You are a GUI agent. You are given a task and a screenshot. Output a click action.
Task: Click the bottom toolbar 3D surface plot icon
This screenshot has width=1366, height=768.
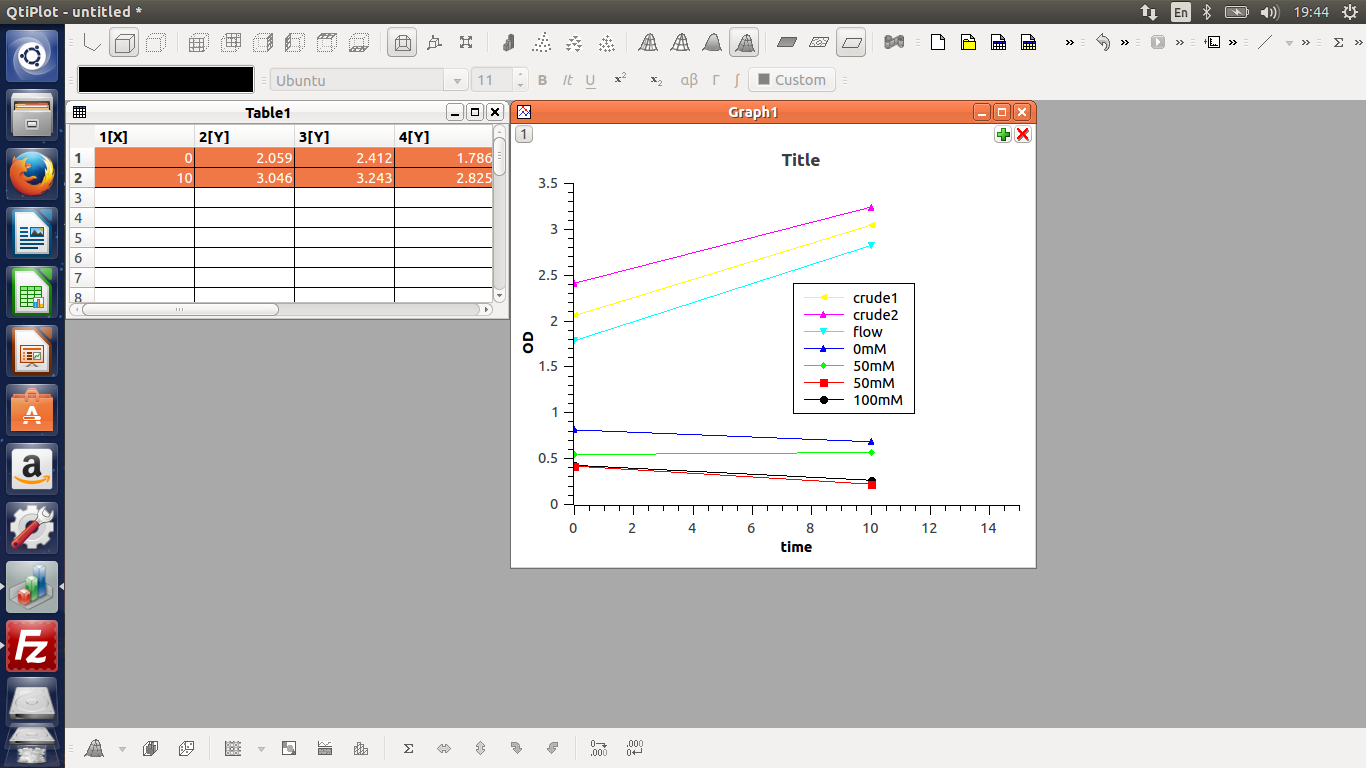pyautogui.click(x=94, y=748)
